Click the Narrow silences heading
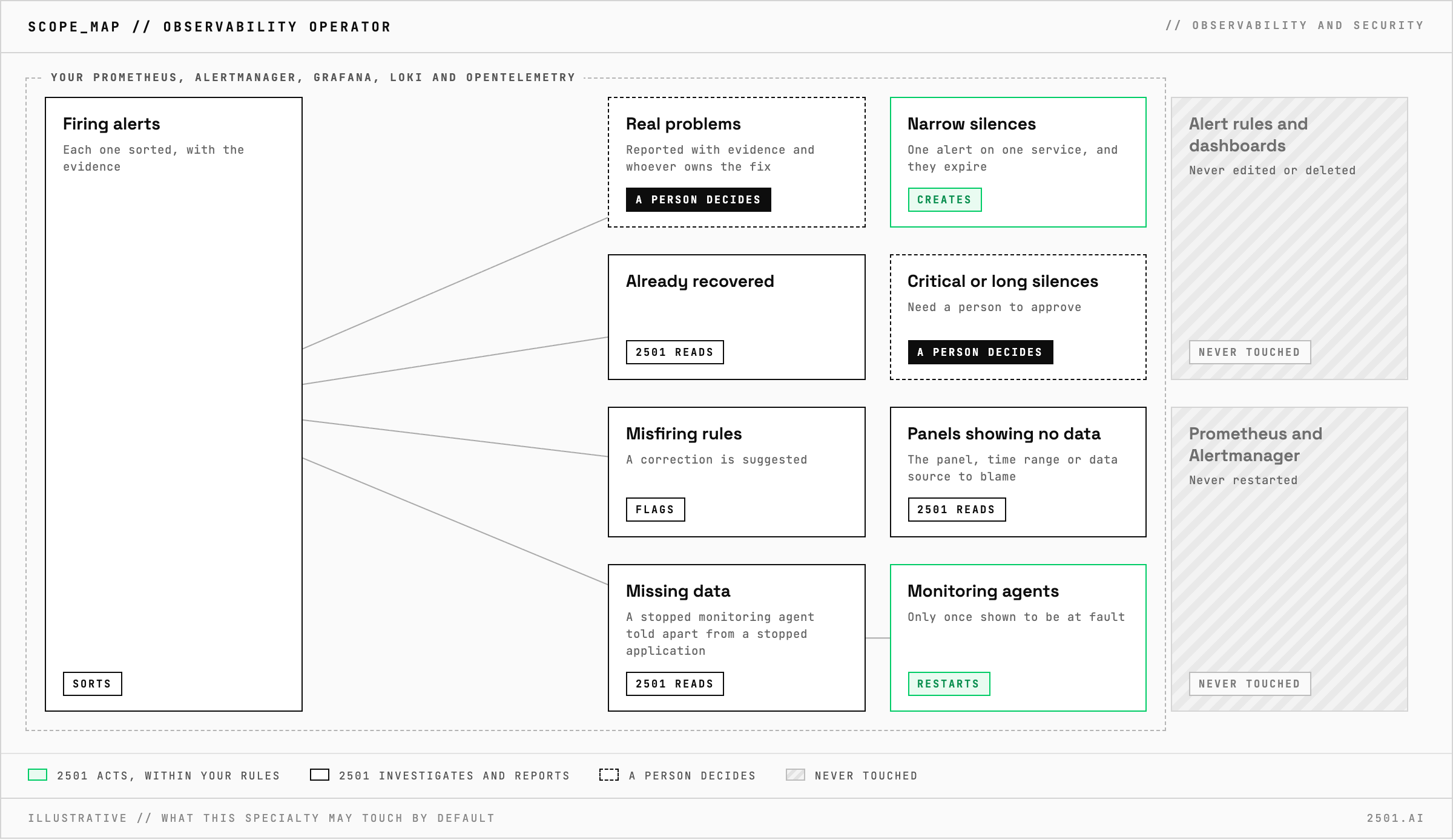1453x840 pixels. pos(972,124)
